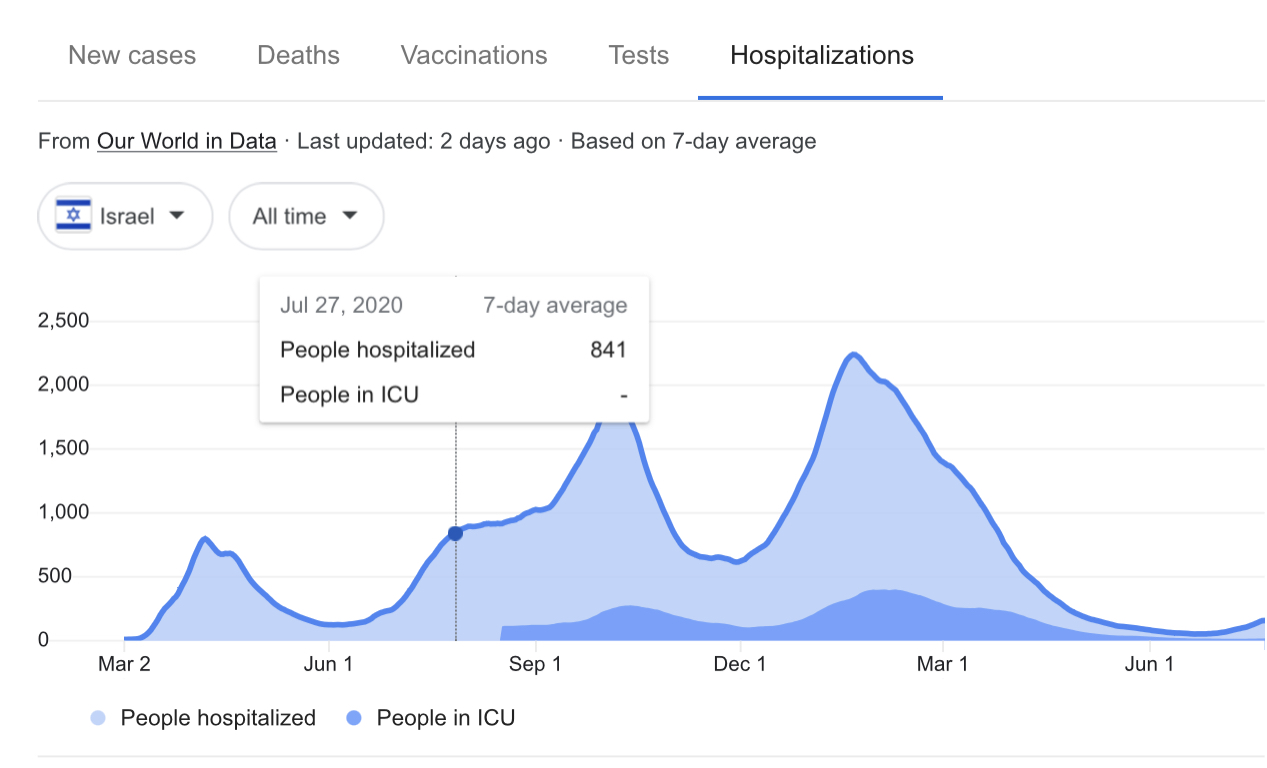Click the Dec 1 x-axis label

[x=741, y=664]
